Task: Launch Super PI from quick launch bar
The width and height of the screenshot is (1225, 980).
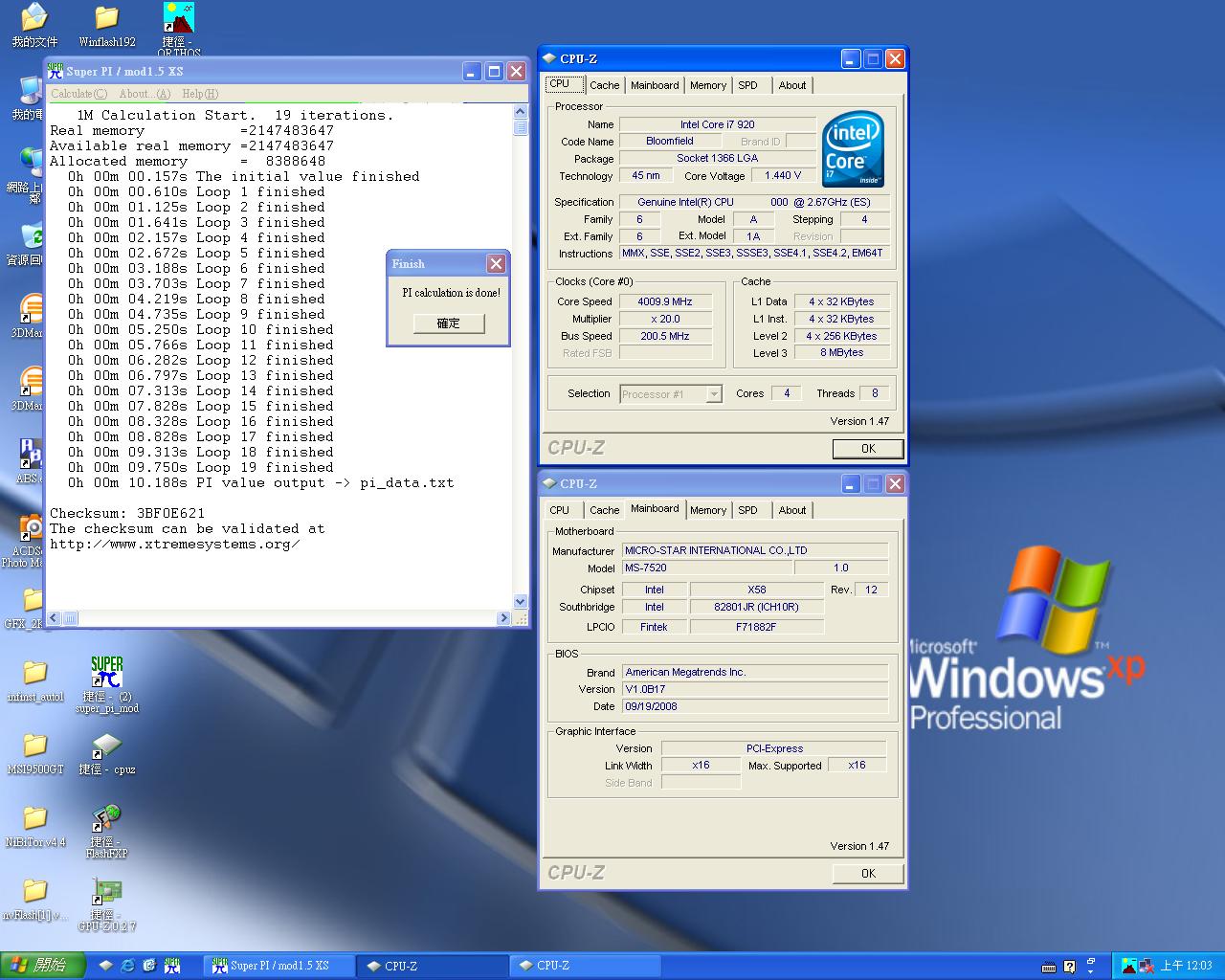Action: click(172, 966)
